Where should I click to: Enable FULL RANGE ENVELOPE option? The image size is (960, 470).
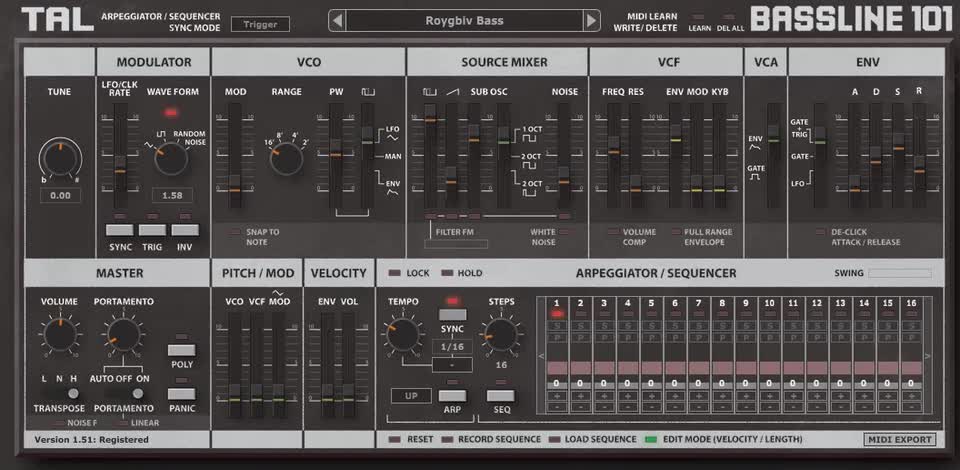coord(676,232)
